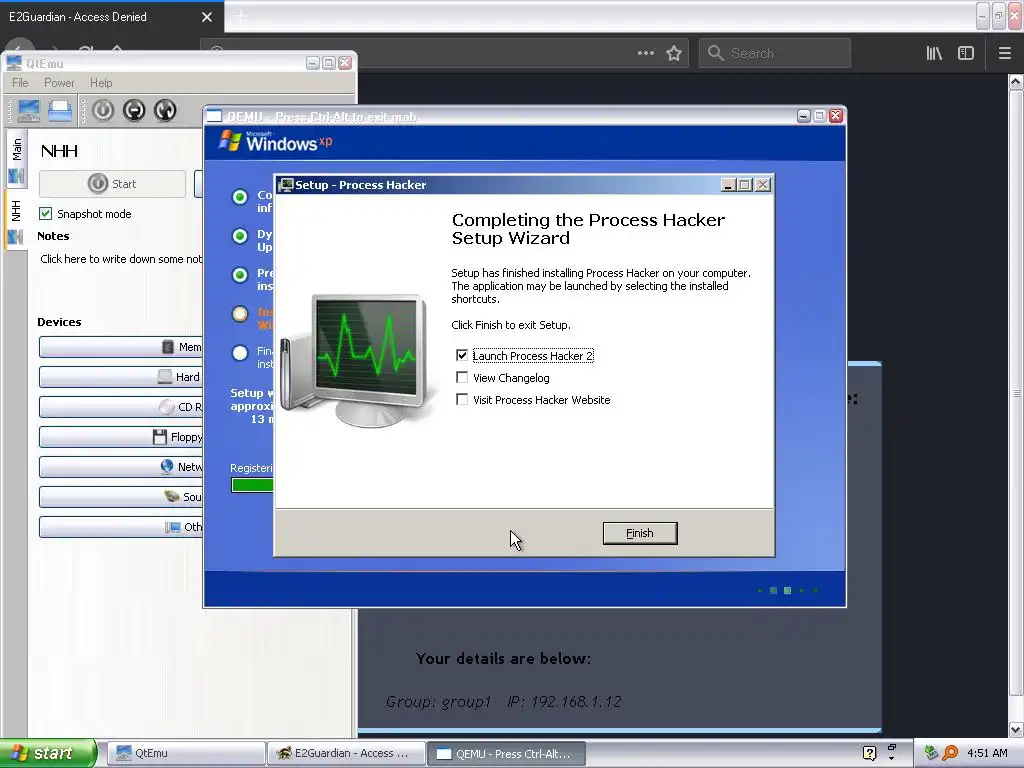The height and width of the screenshot is (768, 1024).
Task: Tick Visit Process Hacker Website checkbox
Action: click(x=462, y=399)
